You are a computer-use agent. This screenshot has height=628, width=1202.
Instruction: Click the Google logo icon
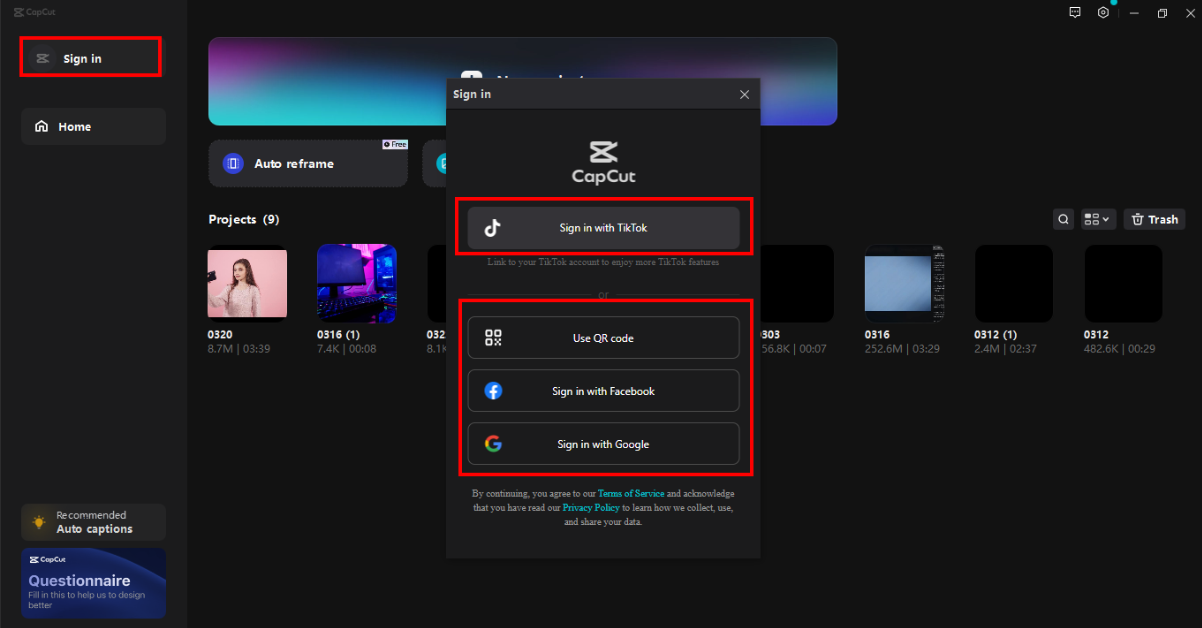(x=493, y=444)
